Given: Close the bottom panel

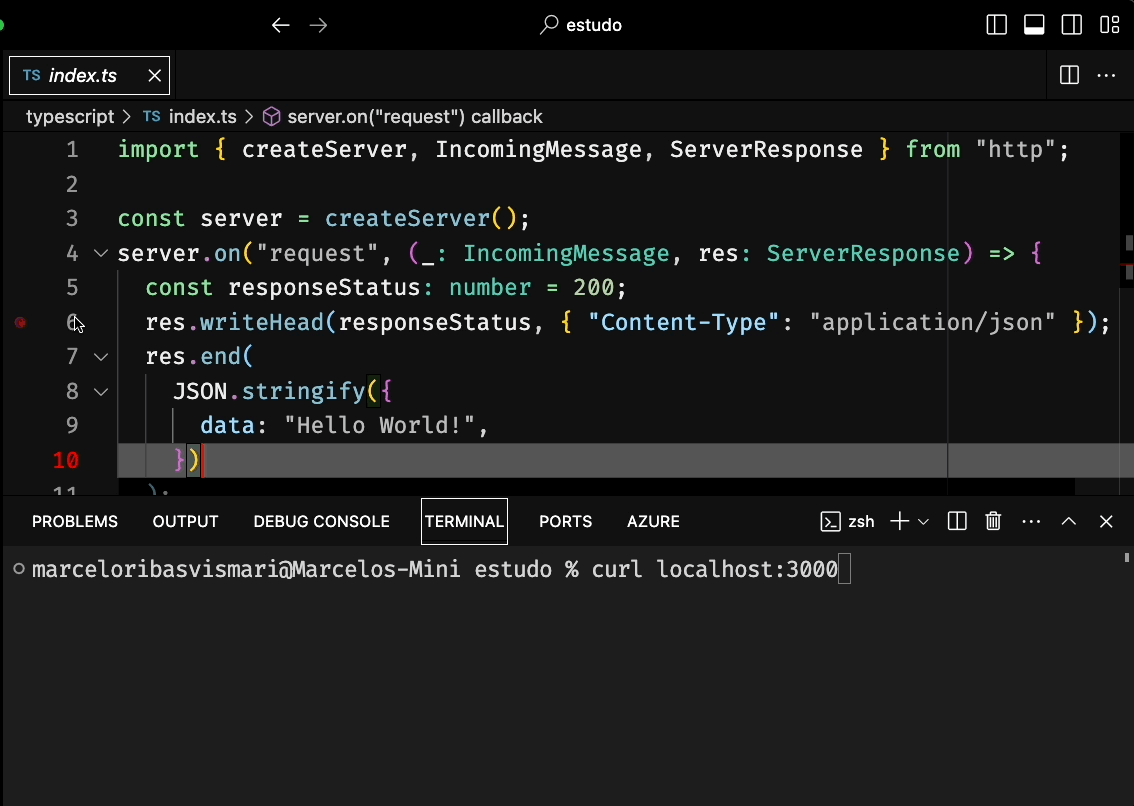Looking at the screenshot, I should 1106,522.
